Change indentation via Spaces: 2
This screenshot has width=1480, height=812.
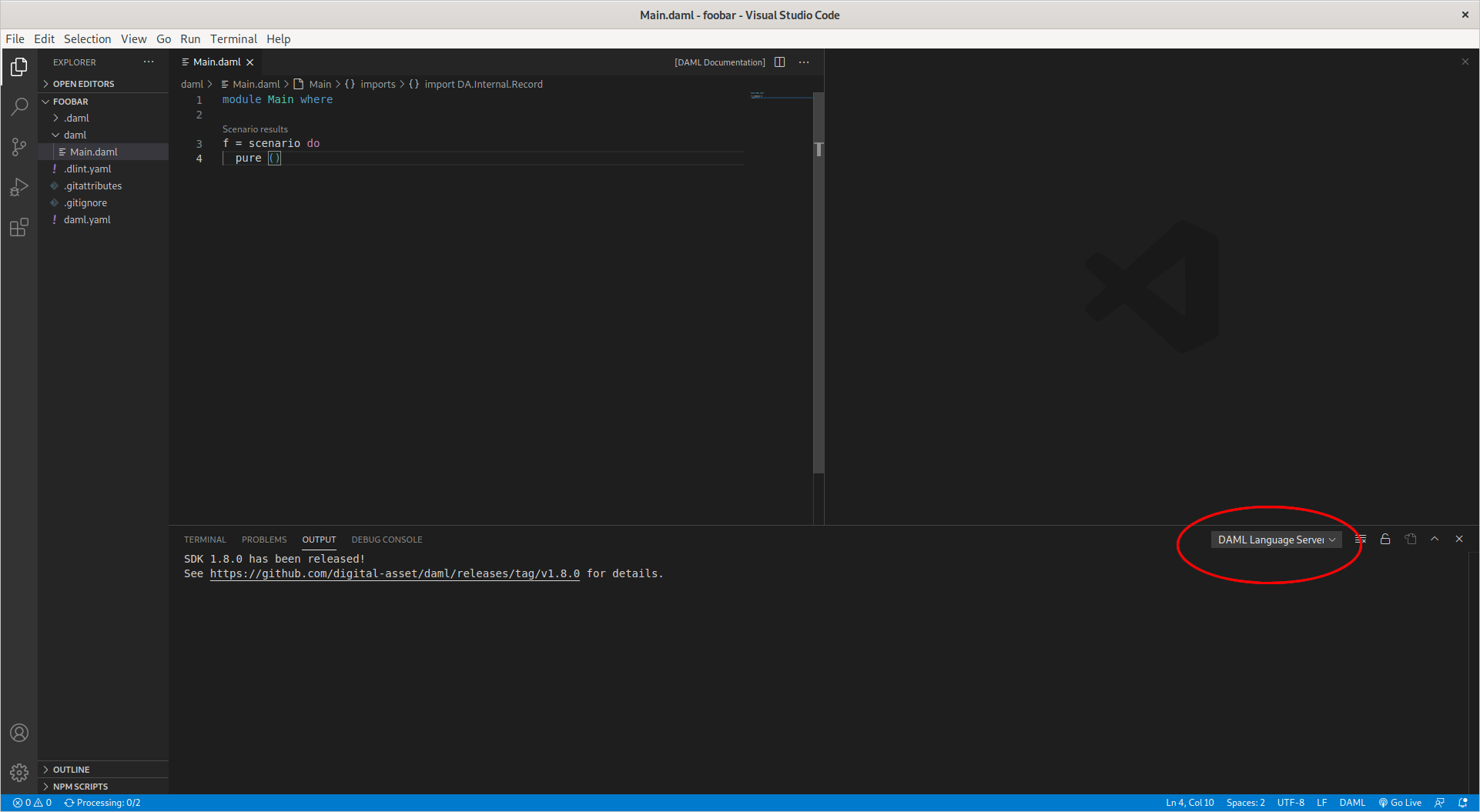1245,803
